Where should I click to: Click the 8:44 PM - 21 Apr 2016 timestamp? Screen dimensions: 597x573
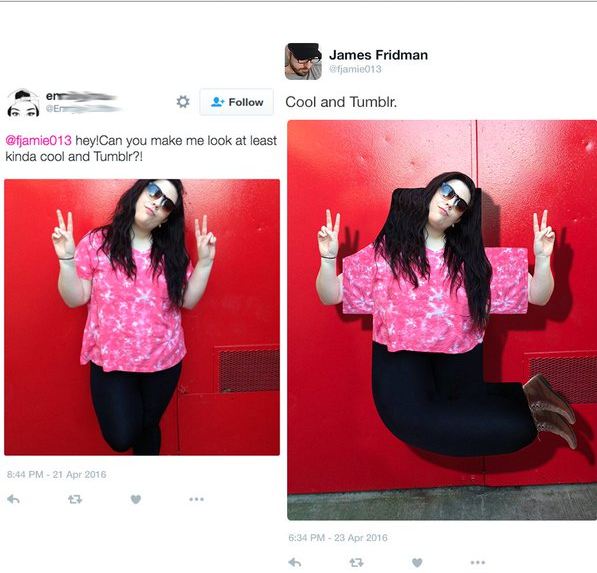click(57, 474)
